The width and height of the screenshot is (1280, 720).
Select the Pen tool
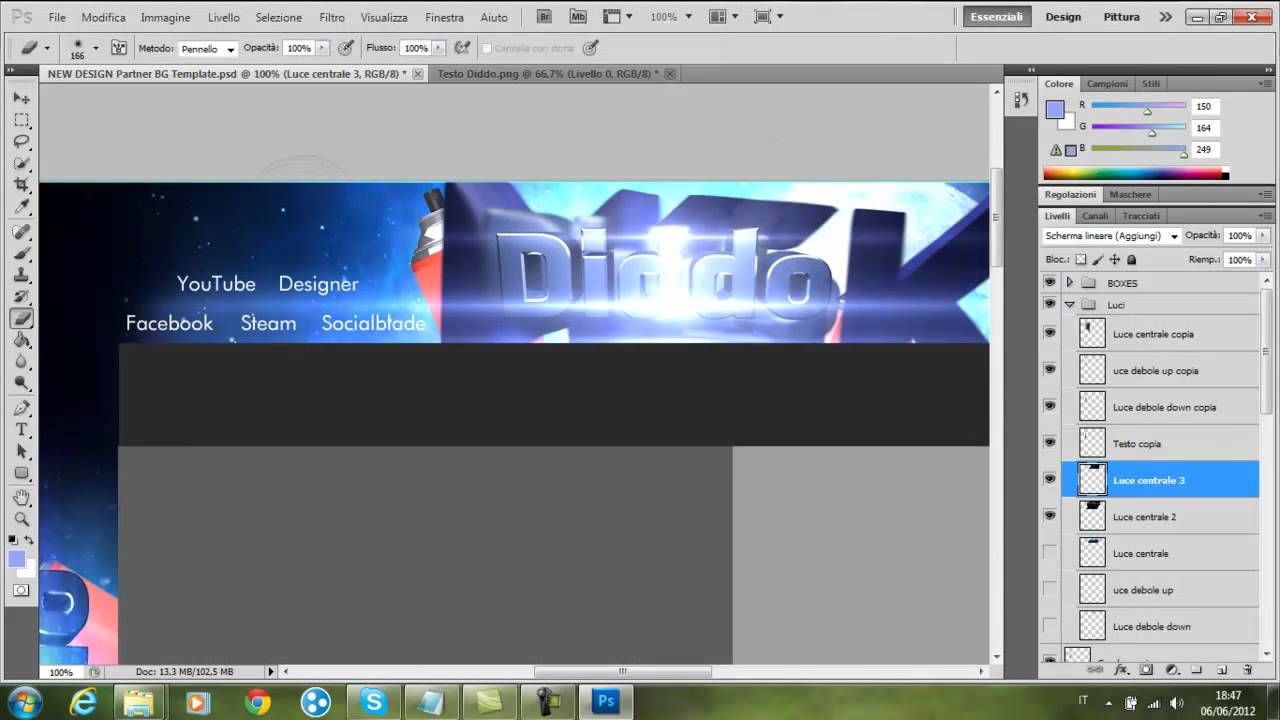pyautogui.click(x=22, y=408)
